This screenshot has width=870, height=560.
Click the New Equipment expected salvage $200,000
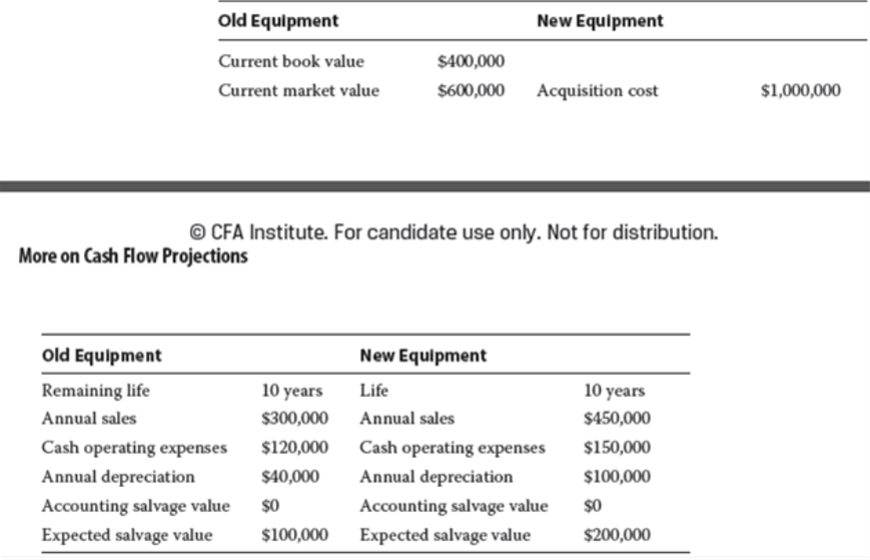[616, 535]
